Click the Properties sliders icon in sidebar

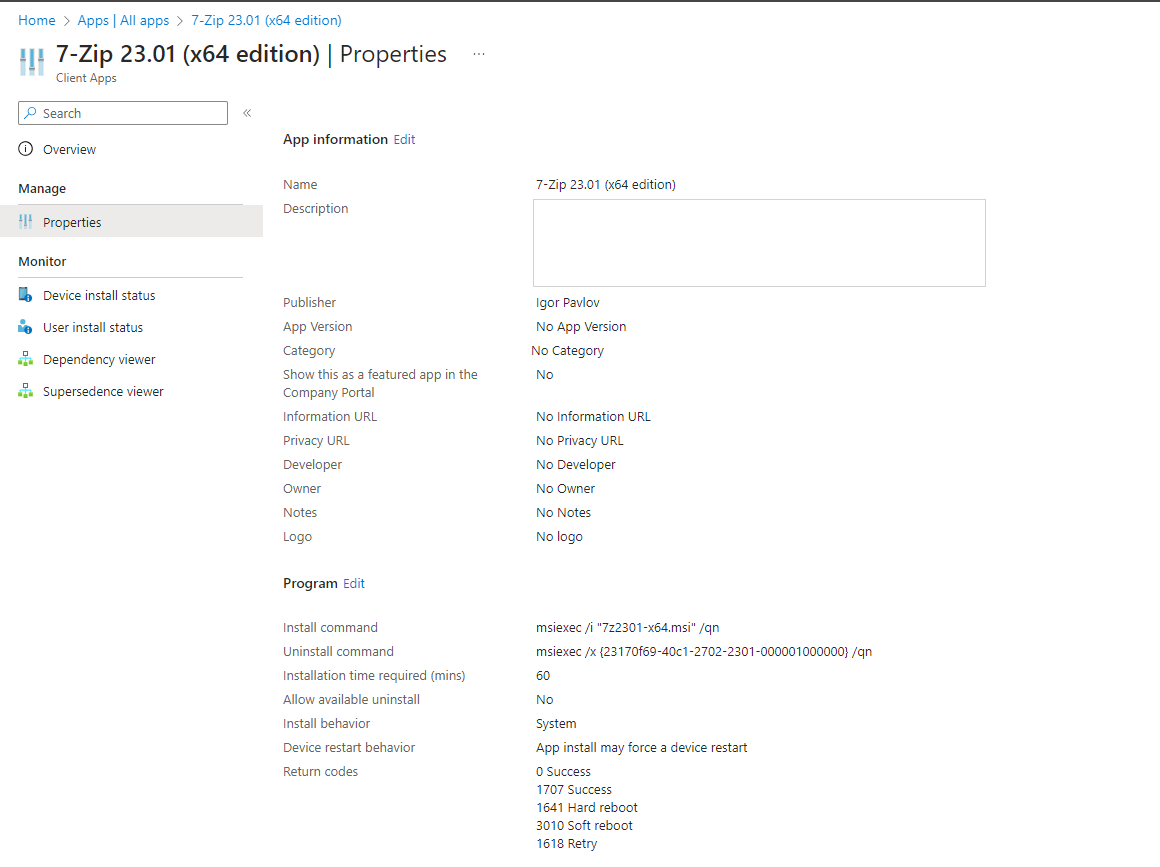pos(26,222)
